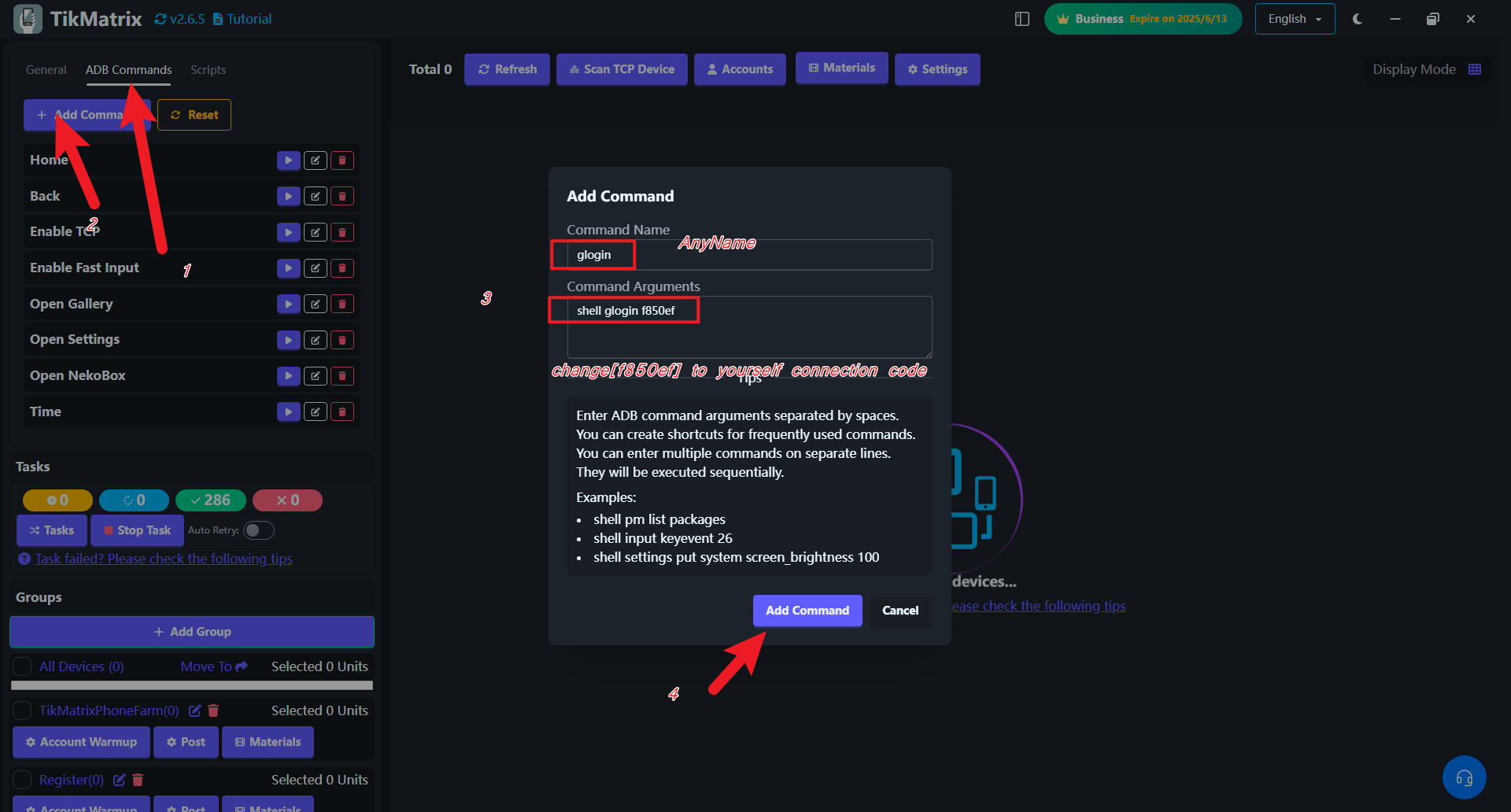The width and height of the screenshot is (1511, 812).
Task: Switch to the General tab
Action: click(x=46, y=70)
